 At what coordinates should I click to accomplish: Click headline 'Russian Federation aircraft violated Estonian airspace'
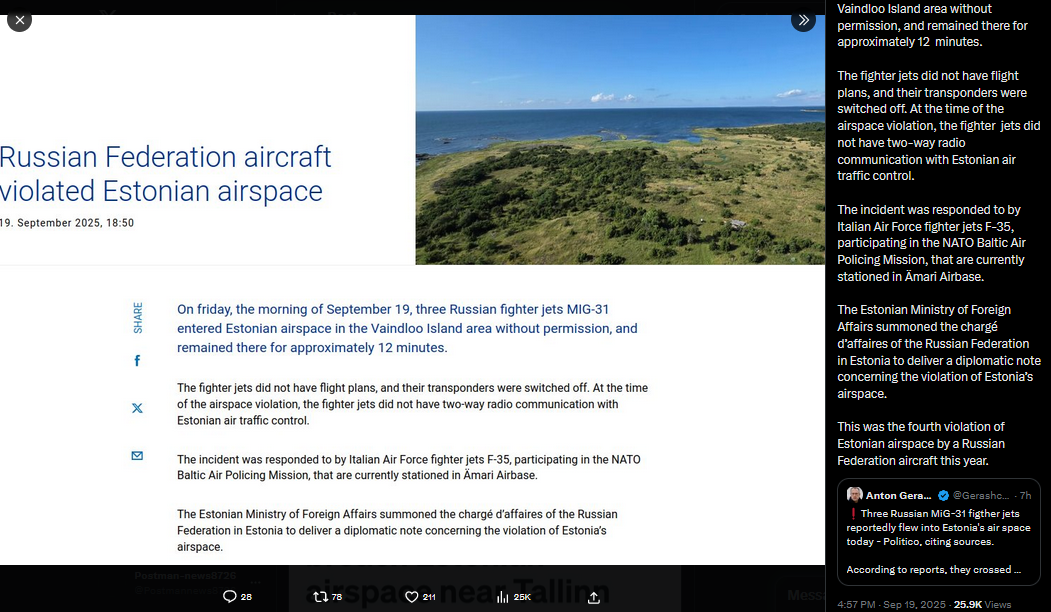165,174
